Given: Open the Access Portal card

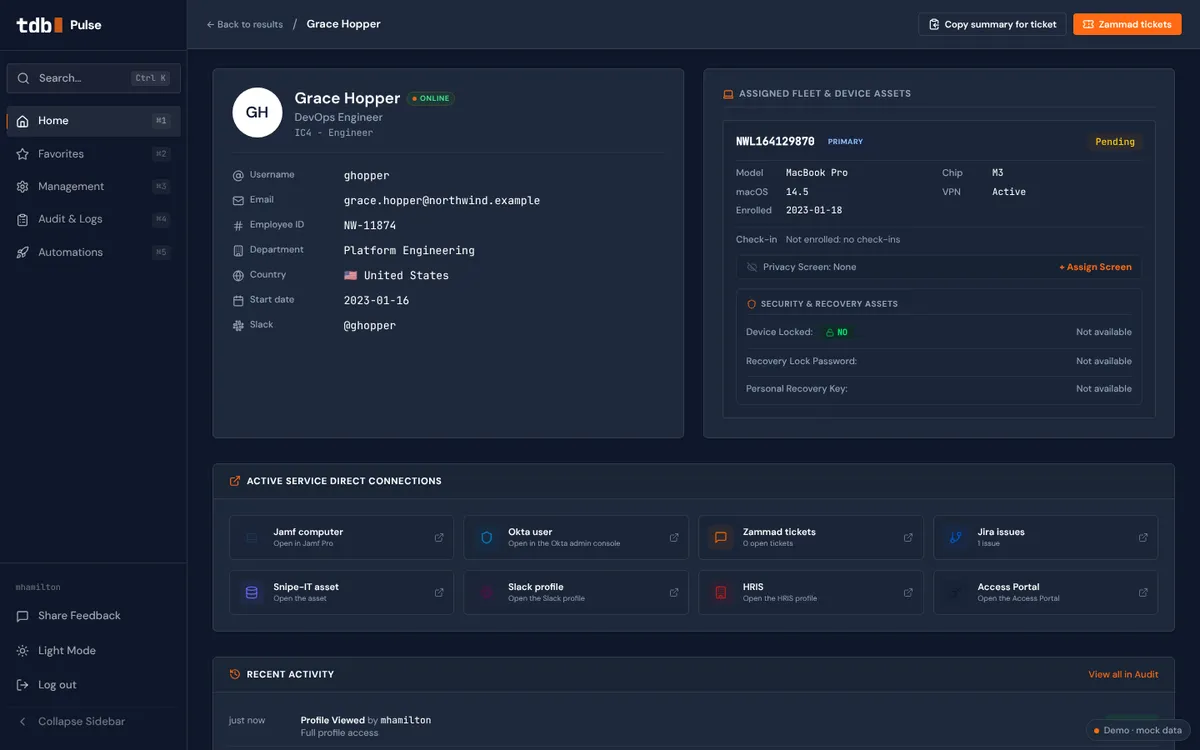Looking at the screenshot, I should 1046,592.
